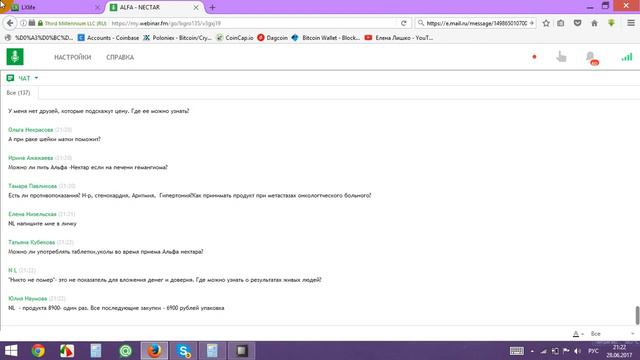Click sender name Тамара Павликова
640x360 pixels.
[x=33, y=186]
